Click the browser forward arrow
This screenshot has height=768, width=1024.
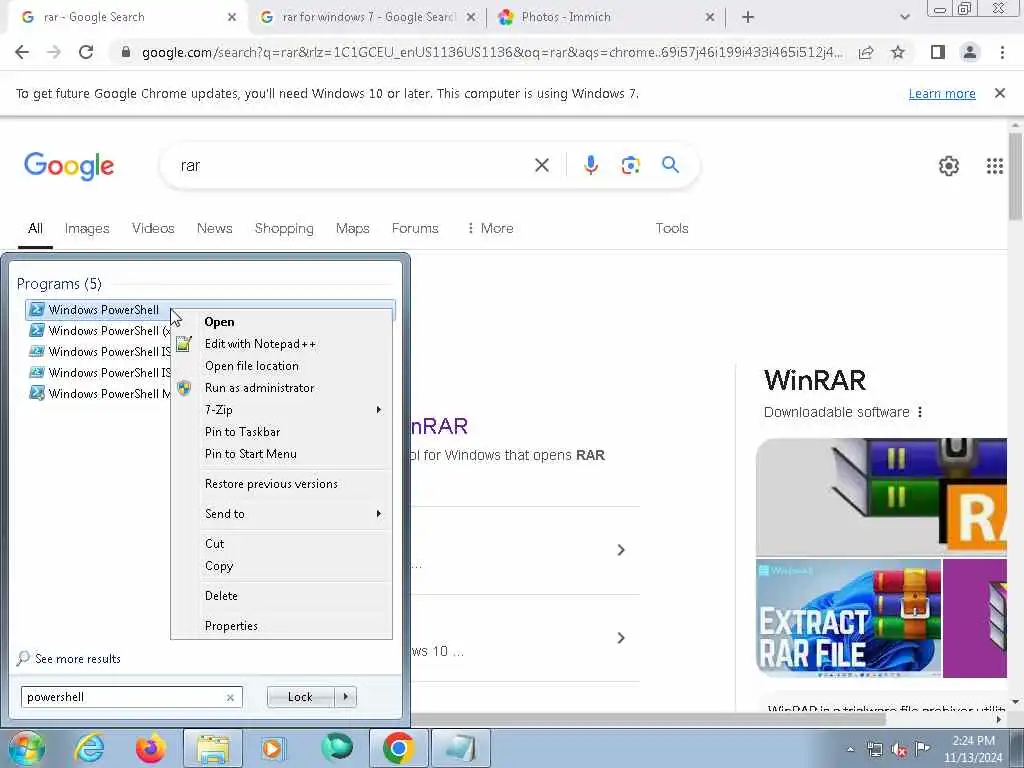(54, 52)
